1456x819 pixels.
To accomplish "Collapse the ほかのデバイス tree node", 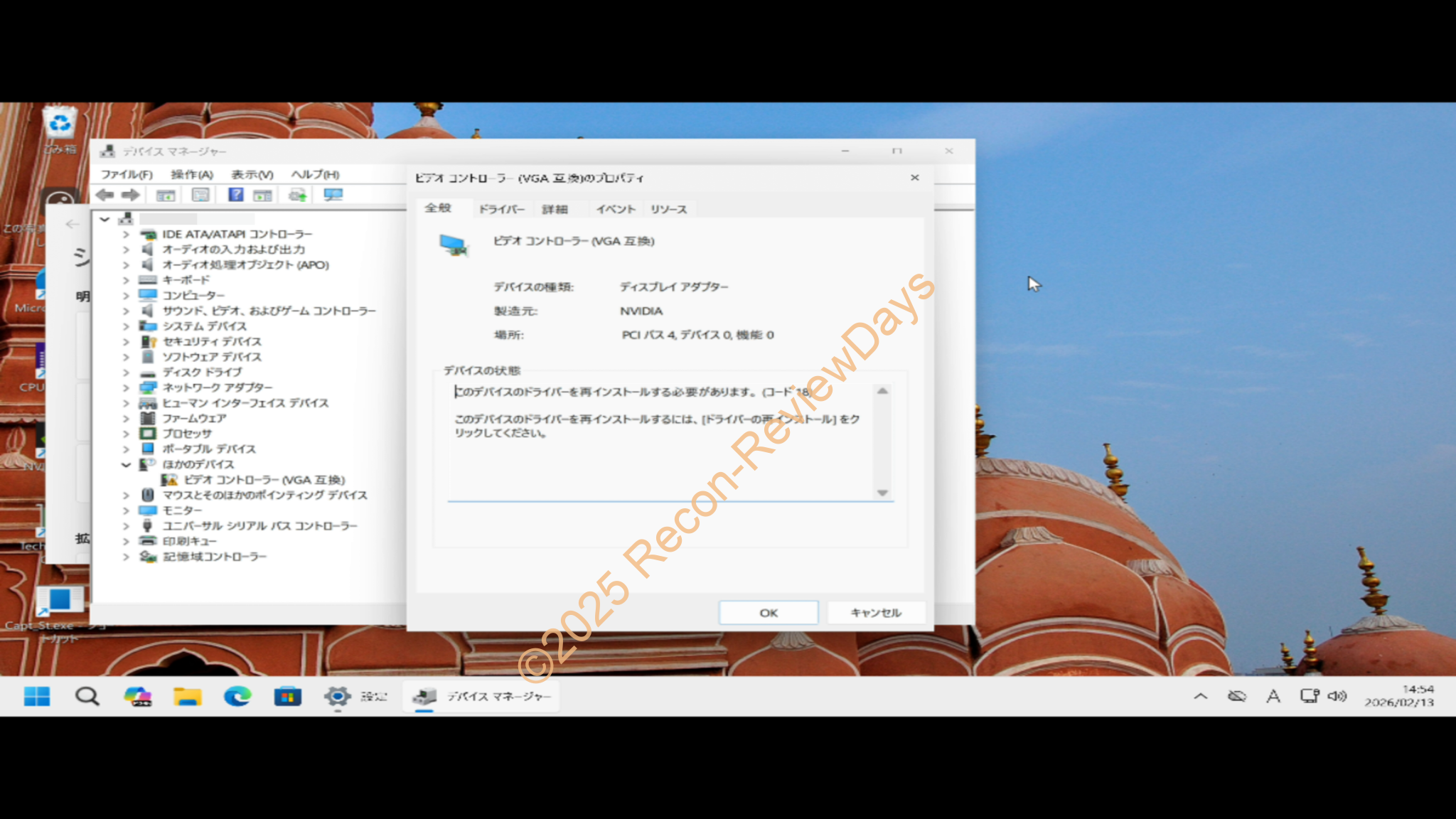I will [126, 464].
